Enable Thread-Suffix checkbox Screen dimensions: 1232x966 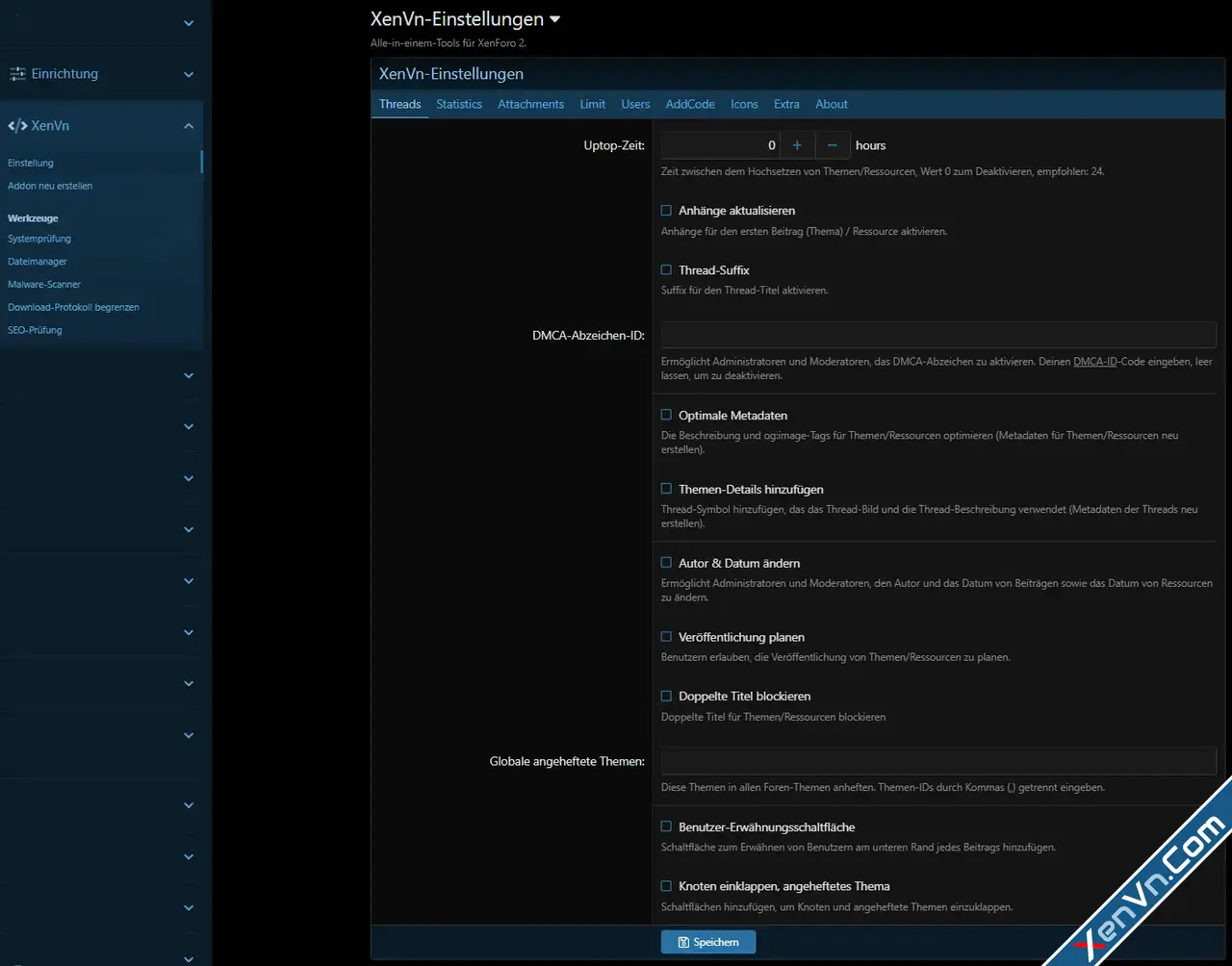click(x=666, y=270)
